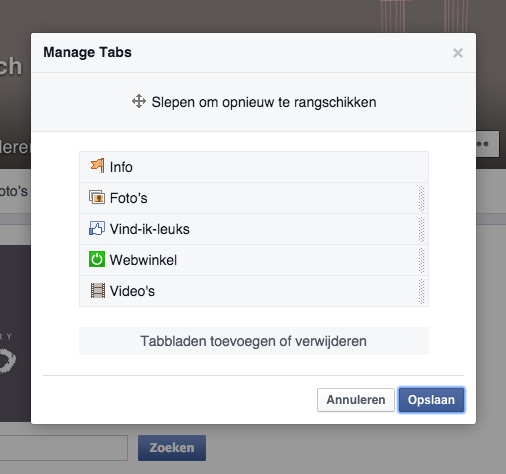
Task: Click the drag handle on Foto's row
Action: coord(422,198)
